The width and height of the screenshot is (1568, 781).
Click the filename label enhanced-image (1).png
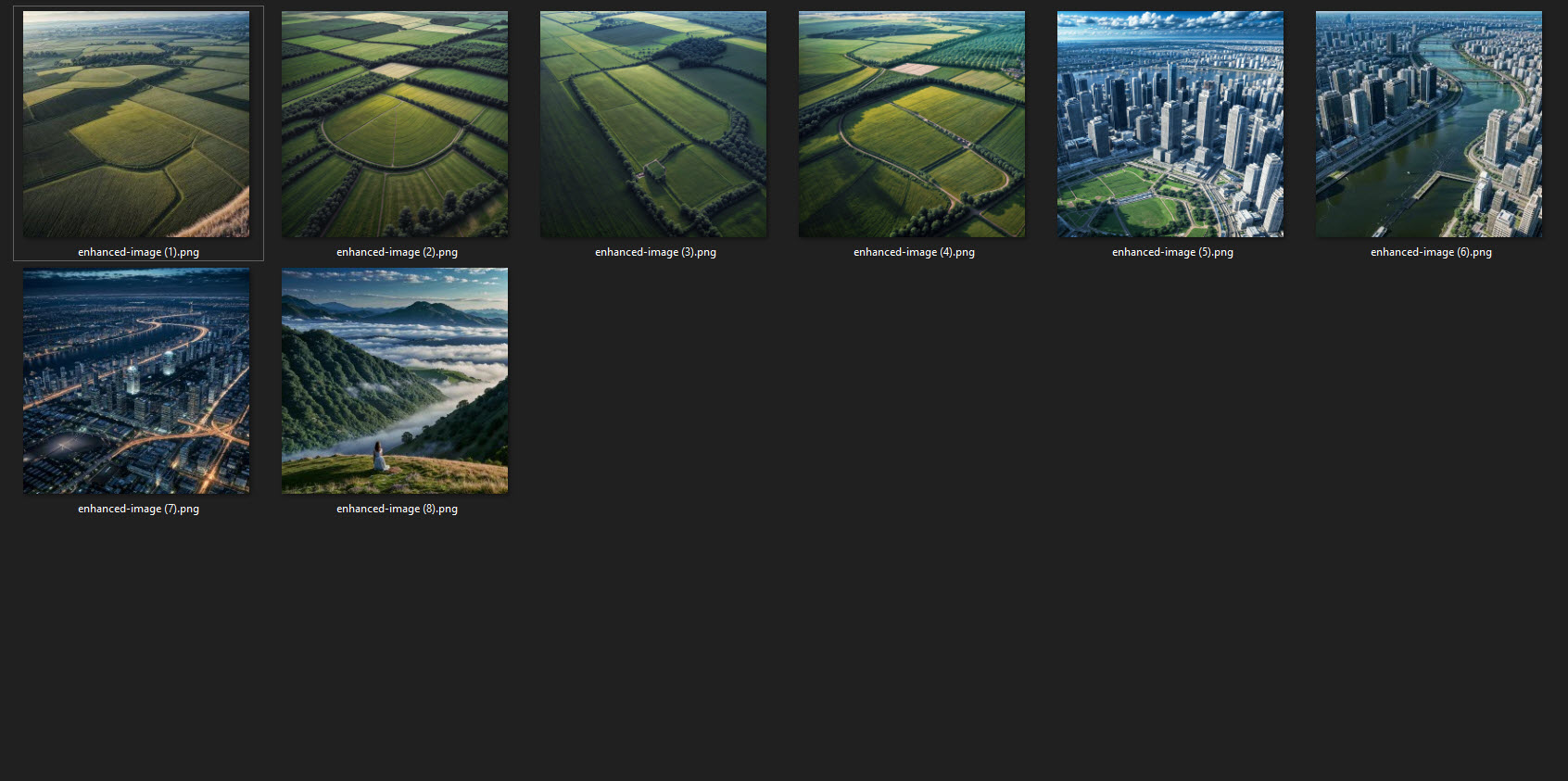138,252
